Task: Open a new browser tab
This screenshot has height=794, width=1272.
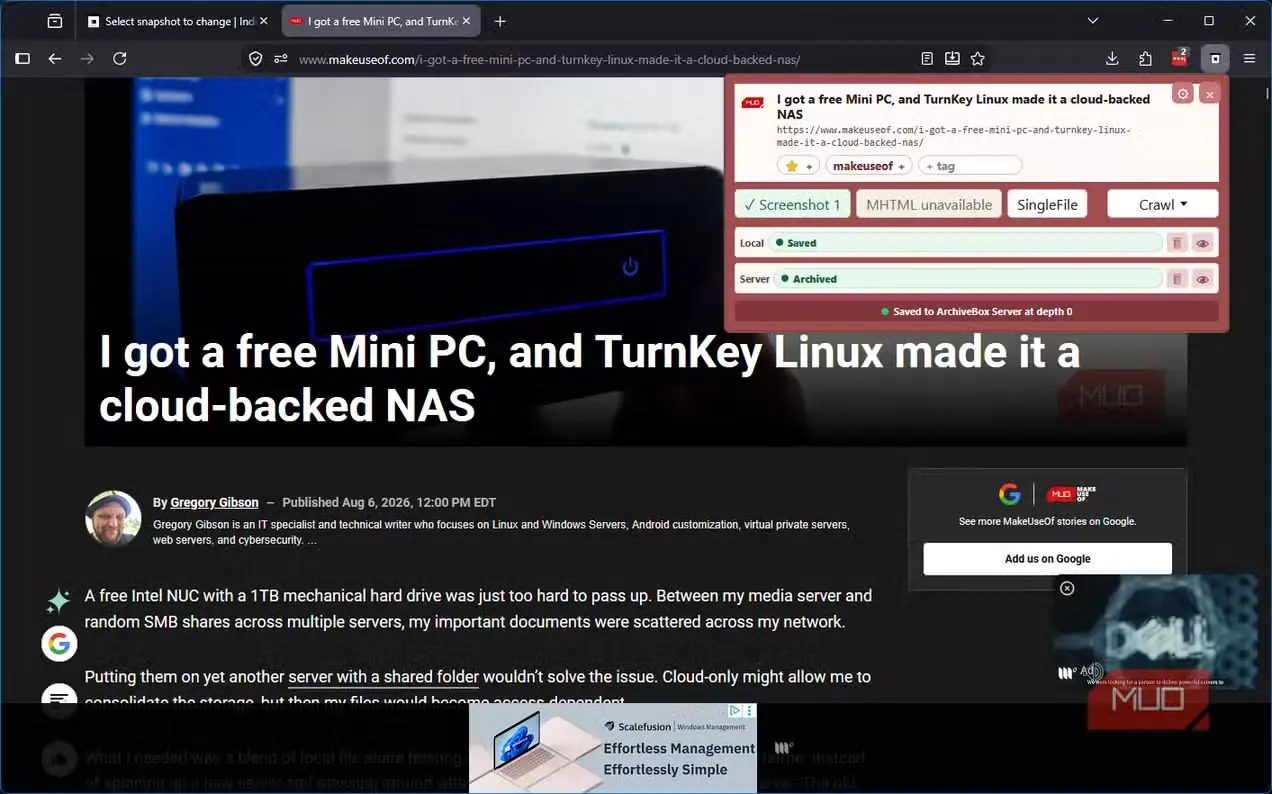Action: coord(500,21)
